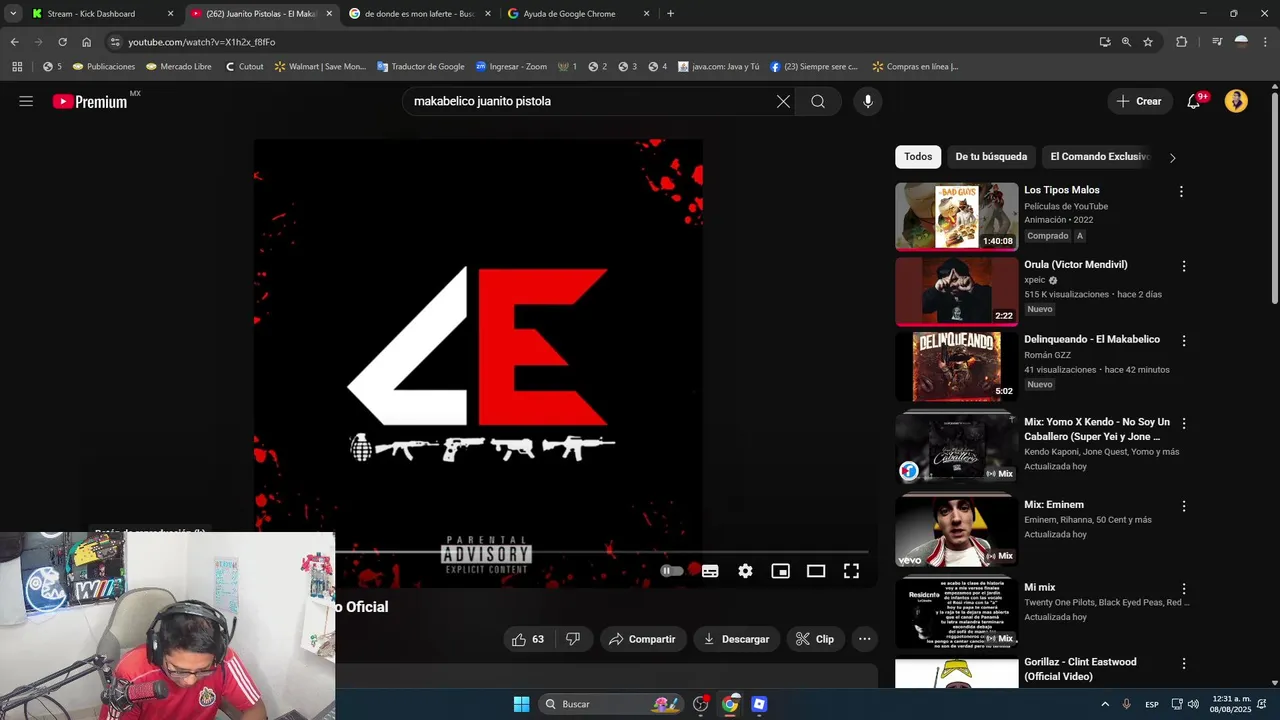Select the Todos filter chip
1280x720 pixels.
[x=918, y=157]
